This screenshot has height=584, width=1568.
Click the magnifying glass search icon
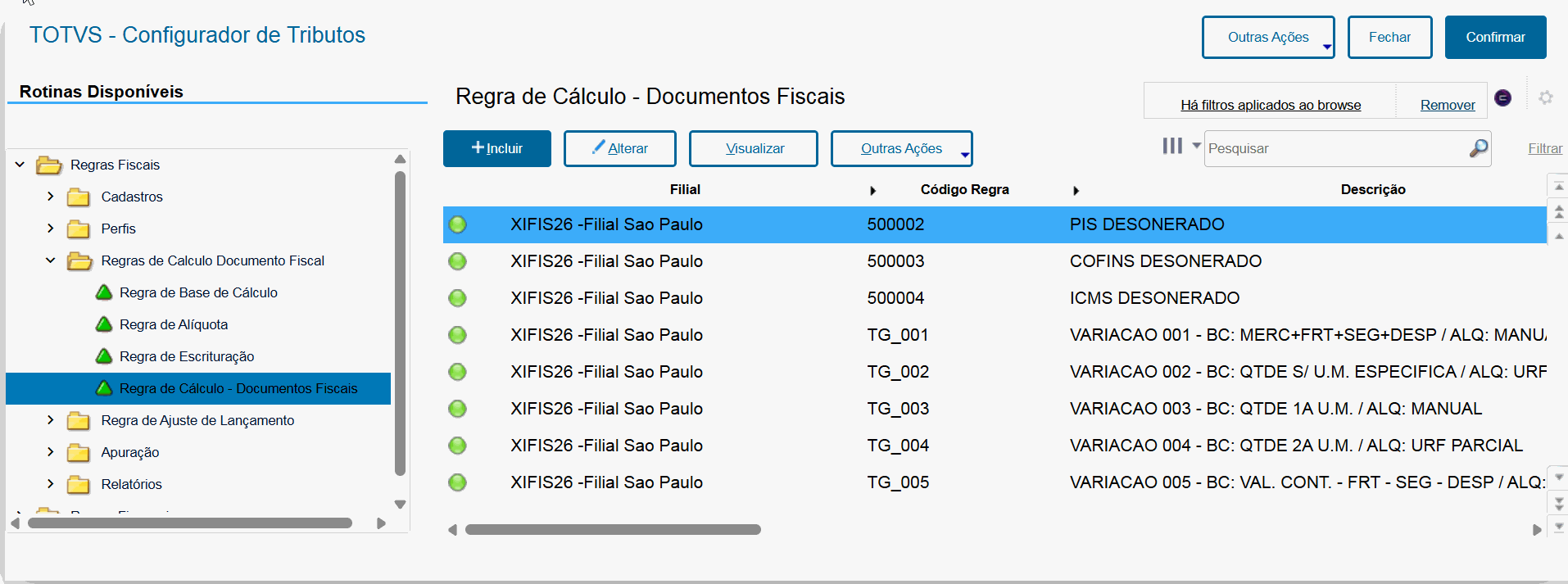coord(1478,148)
